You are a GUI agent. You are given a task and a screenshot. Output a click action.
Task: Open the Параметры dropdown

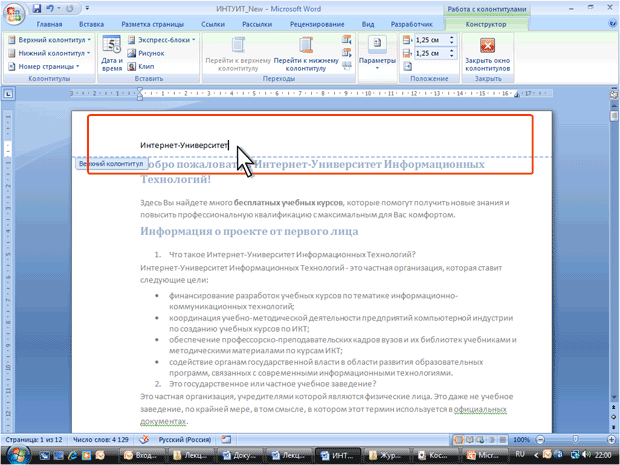coord(377,53)
